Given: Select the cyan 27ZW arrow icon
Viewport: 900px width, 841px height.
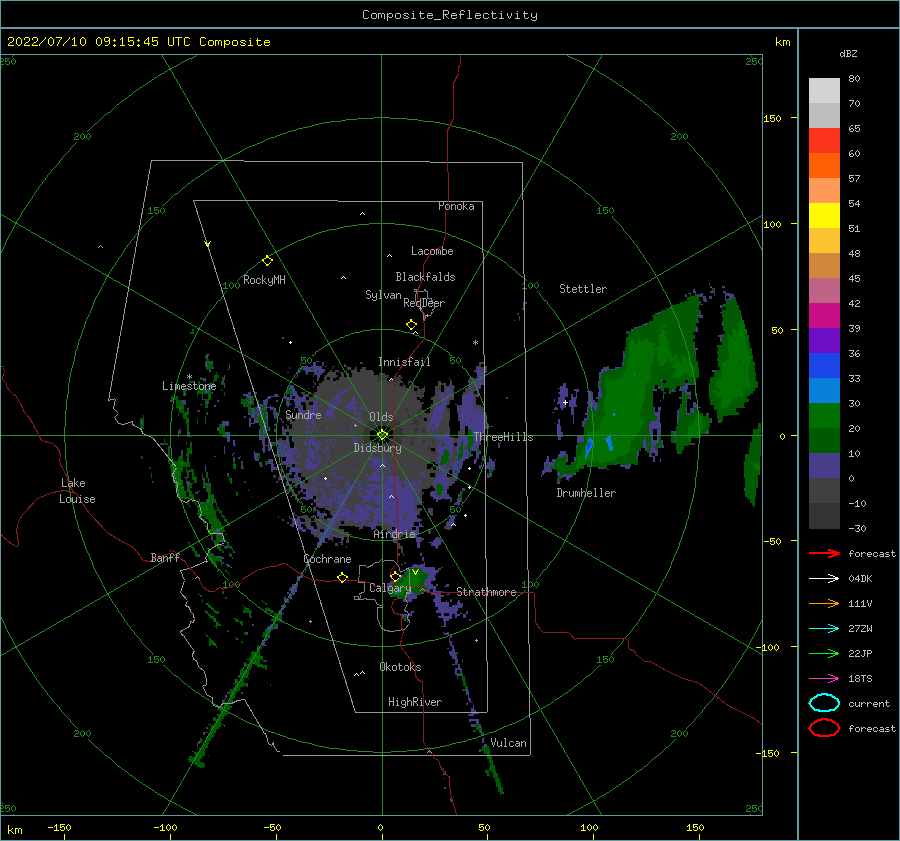Looking at the screenshot, I should [824, 629].
